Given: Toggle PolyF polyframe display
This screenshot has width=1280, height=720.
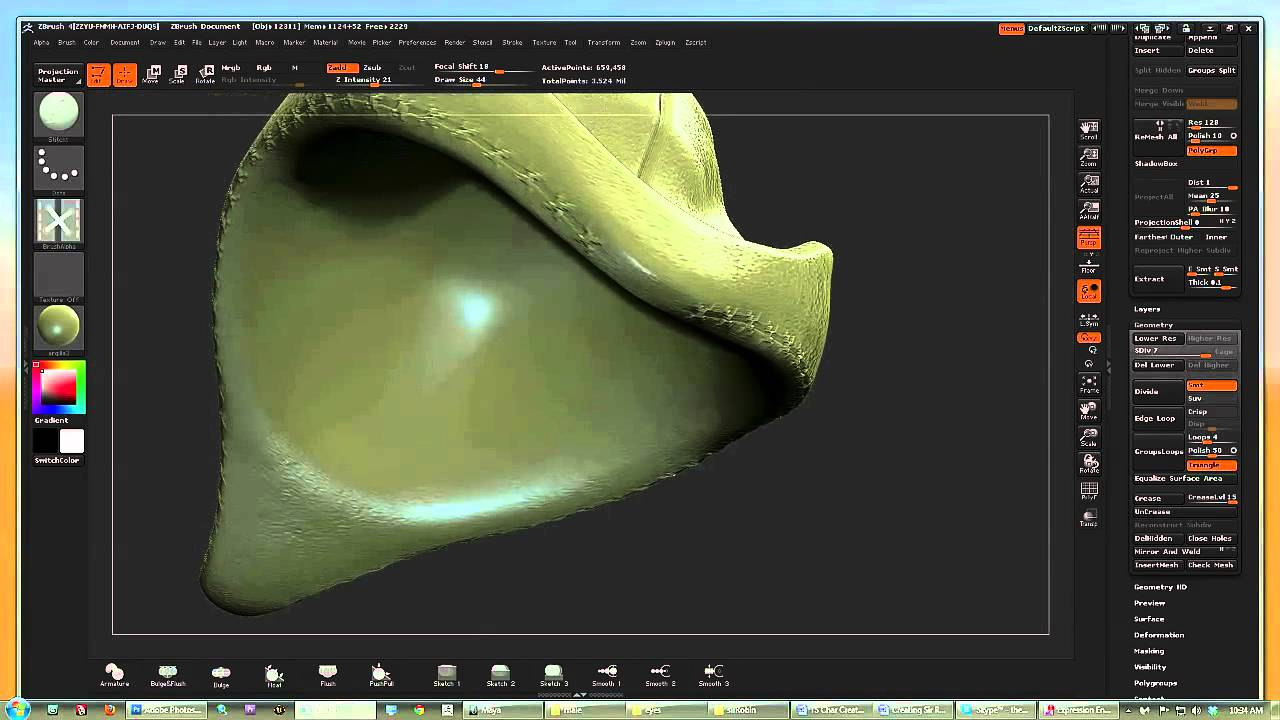Looking at the screenshot, I should (x=1089, y=491).
